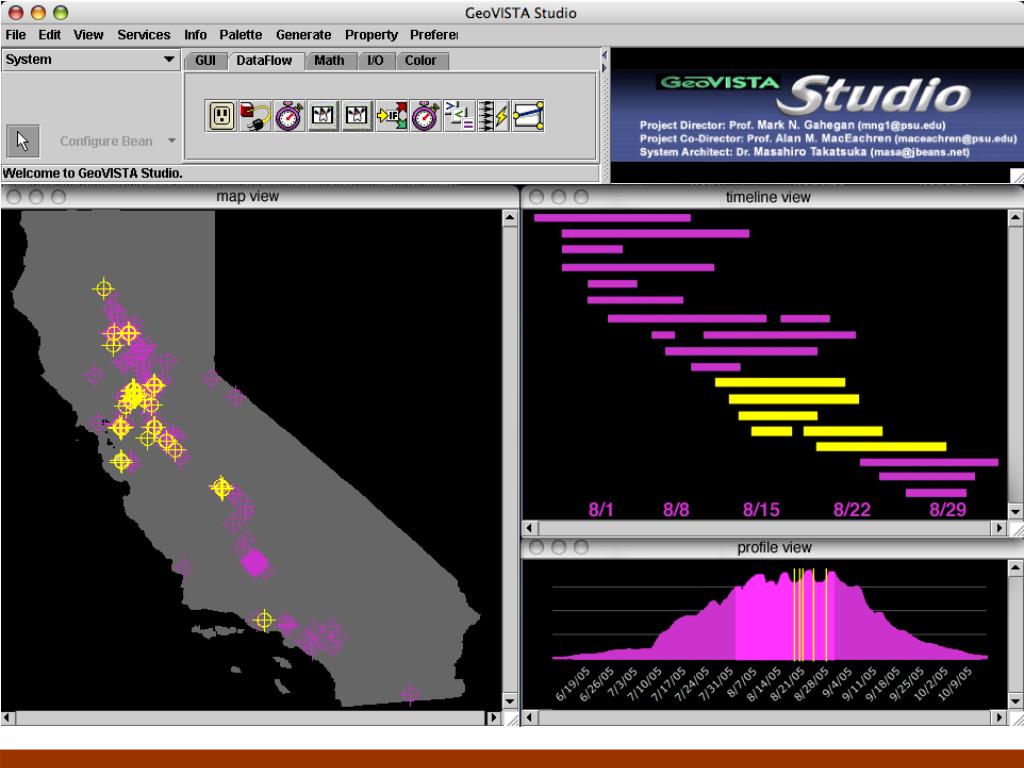Click the rightmost yellow line in profile view

pos(826,615)
